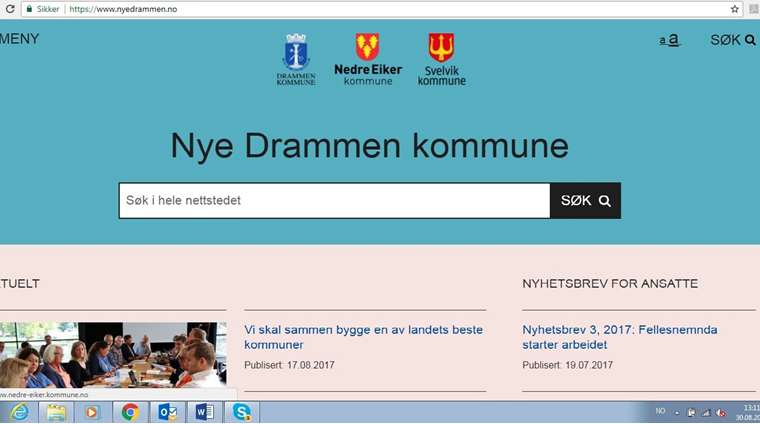The image size is (760, 424).
Task: Click the Drammen kommune coat of arms logo
Action: (x=296, y=59)
